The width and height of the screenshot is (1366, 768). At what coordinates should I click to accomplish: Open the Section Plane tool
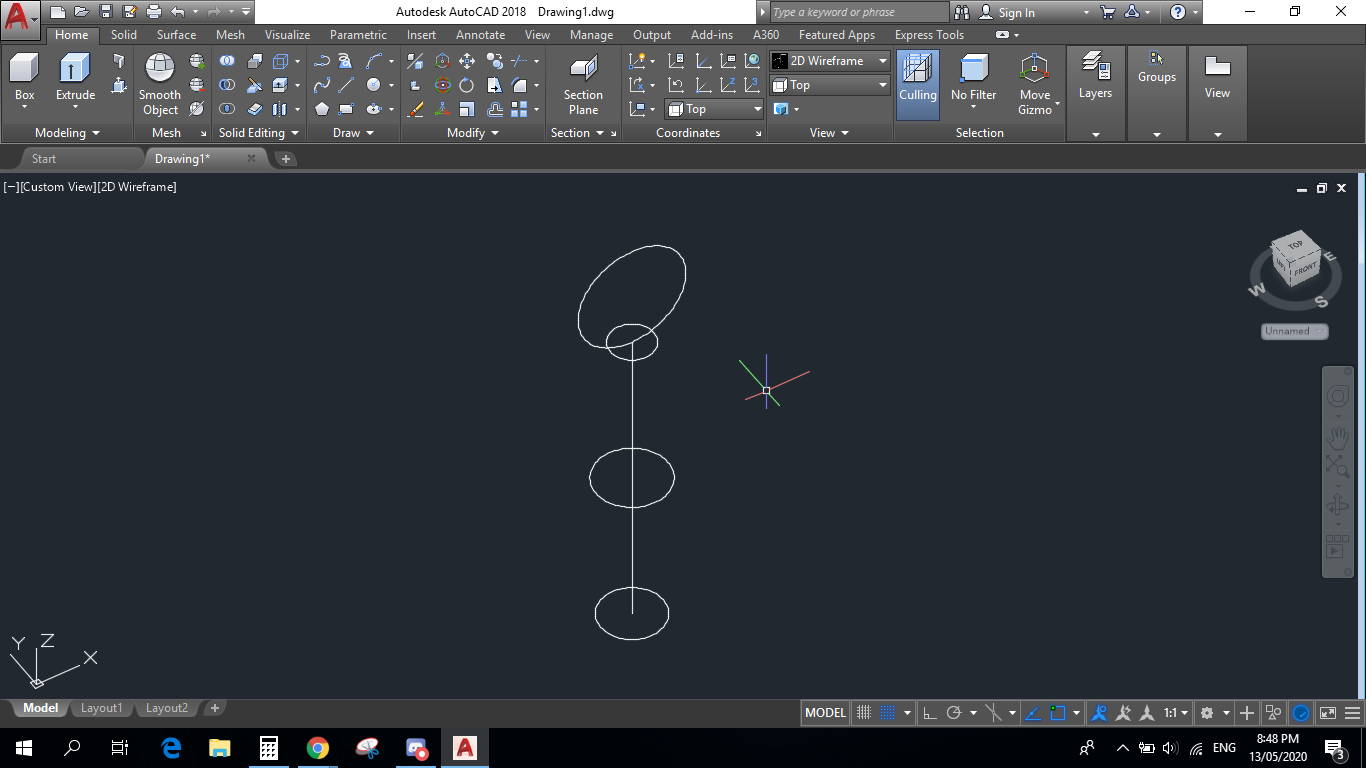pyautogui.click(x=583, y=84)
